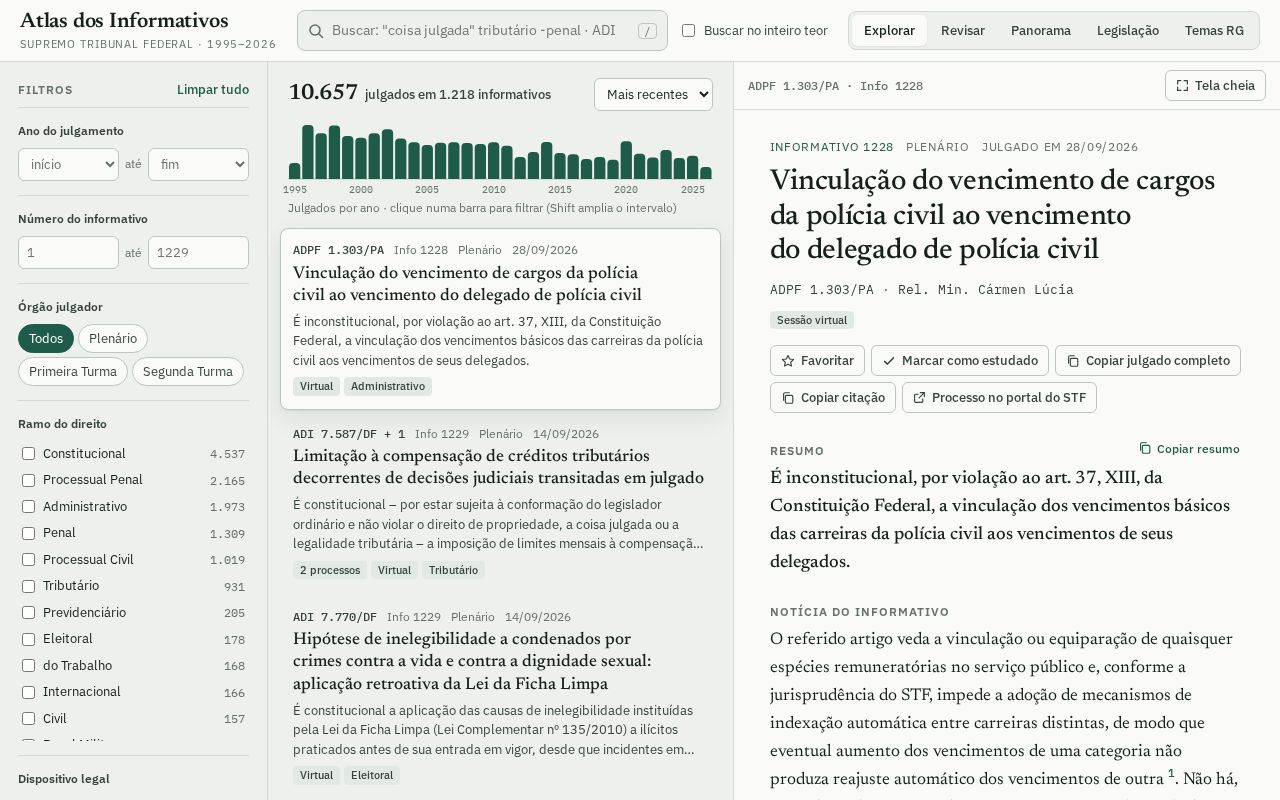Screen dimensions: 1280x800
Task: Open the fim year dropdown
Action: 198,164
